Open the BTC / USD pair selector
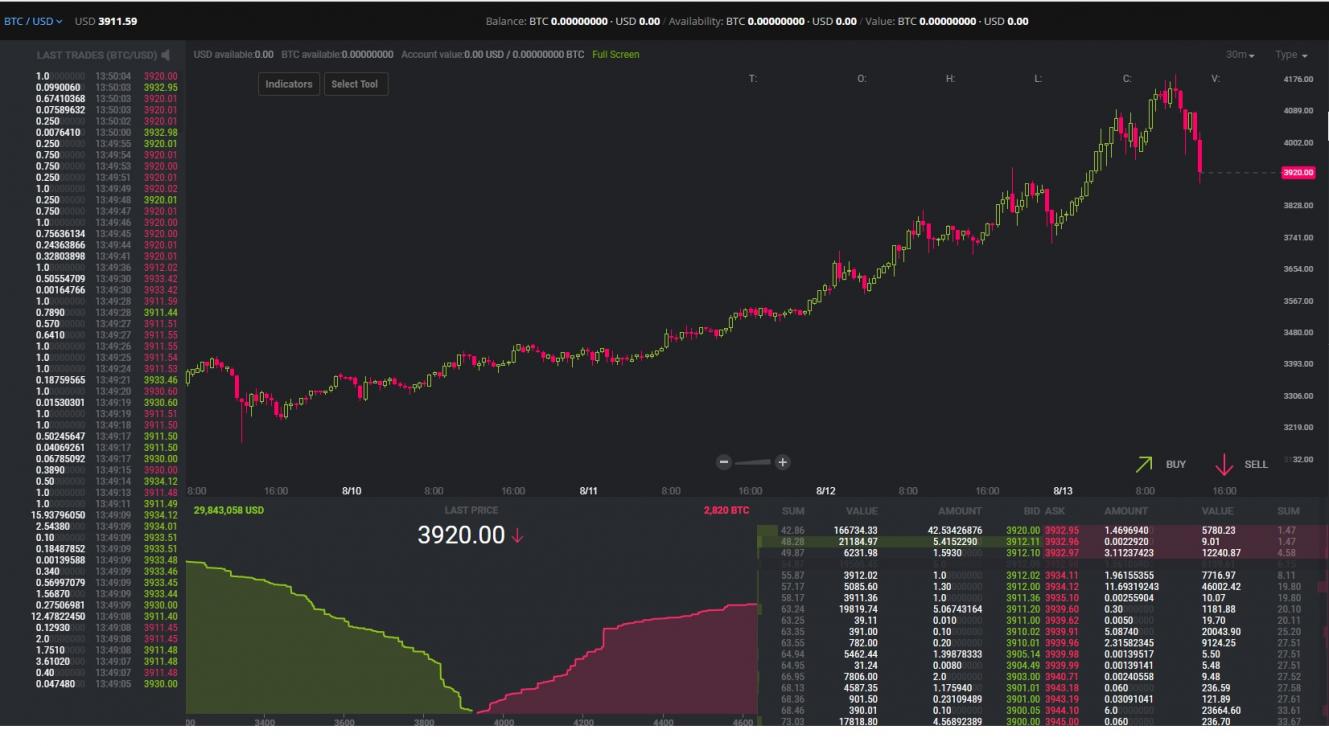 point(33,21)
